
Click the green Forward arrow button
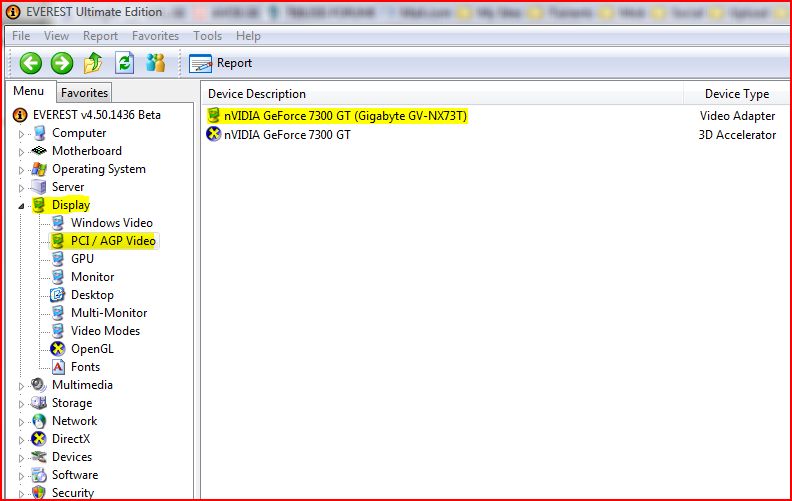point(62,64)
